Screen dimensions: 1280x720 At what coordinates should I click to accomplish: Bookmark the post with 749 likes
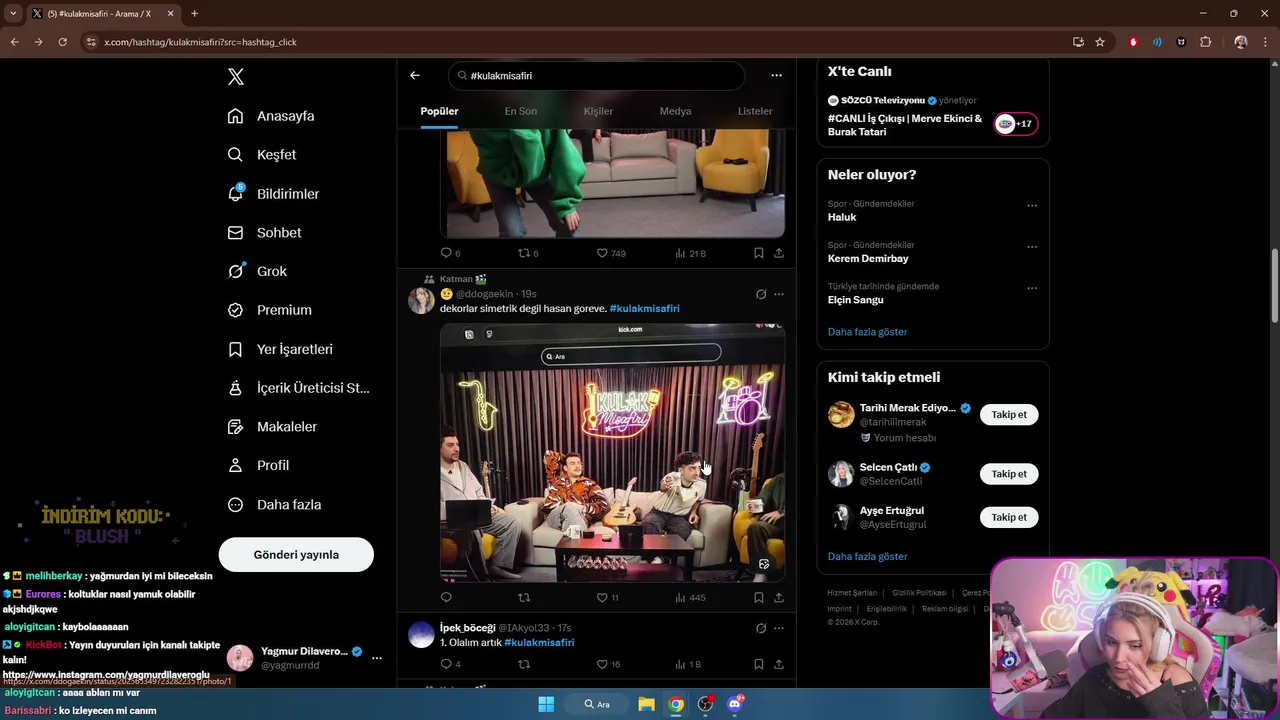[x=759, y=253]
